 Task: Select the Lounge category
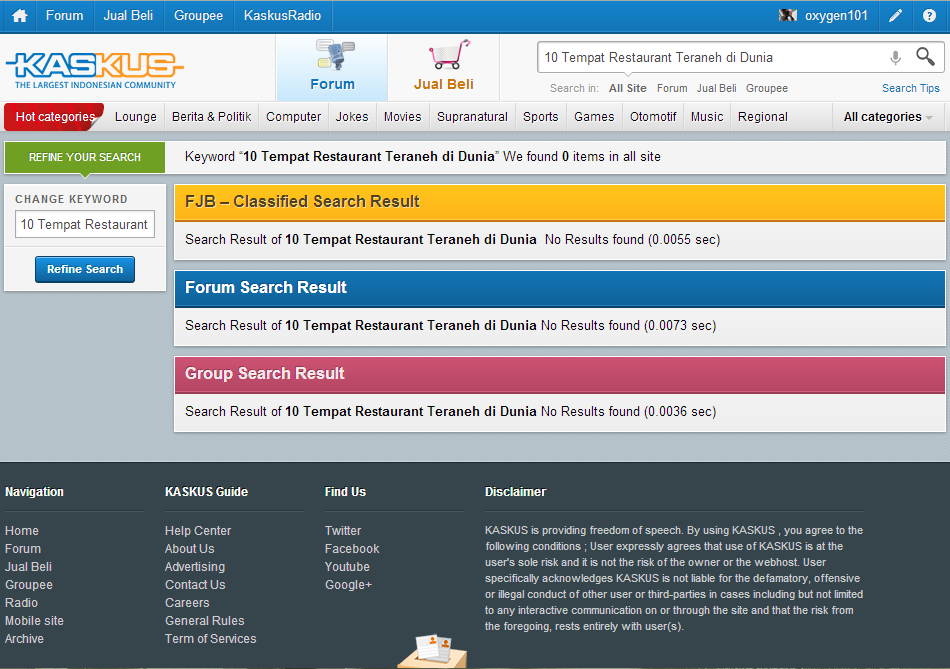click(136, 117)
